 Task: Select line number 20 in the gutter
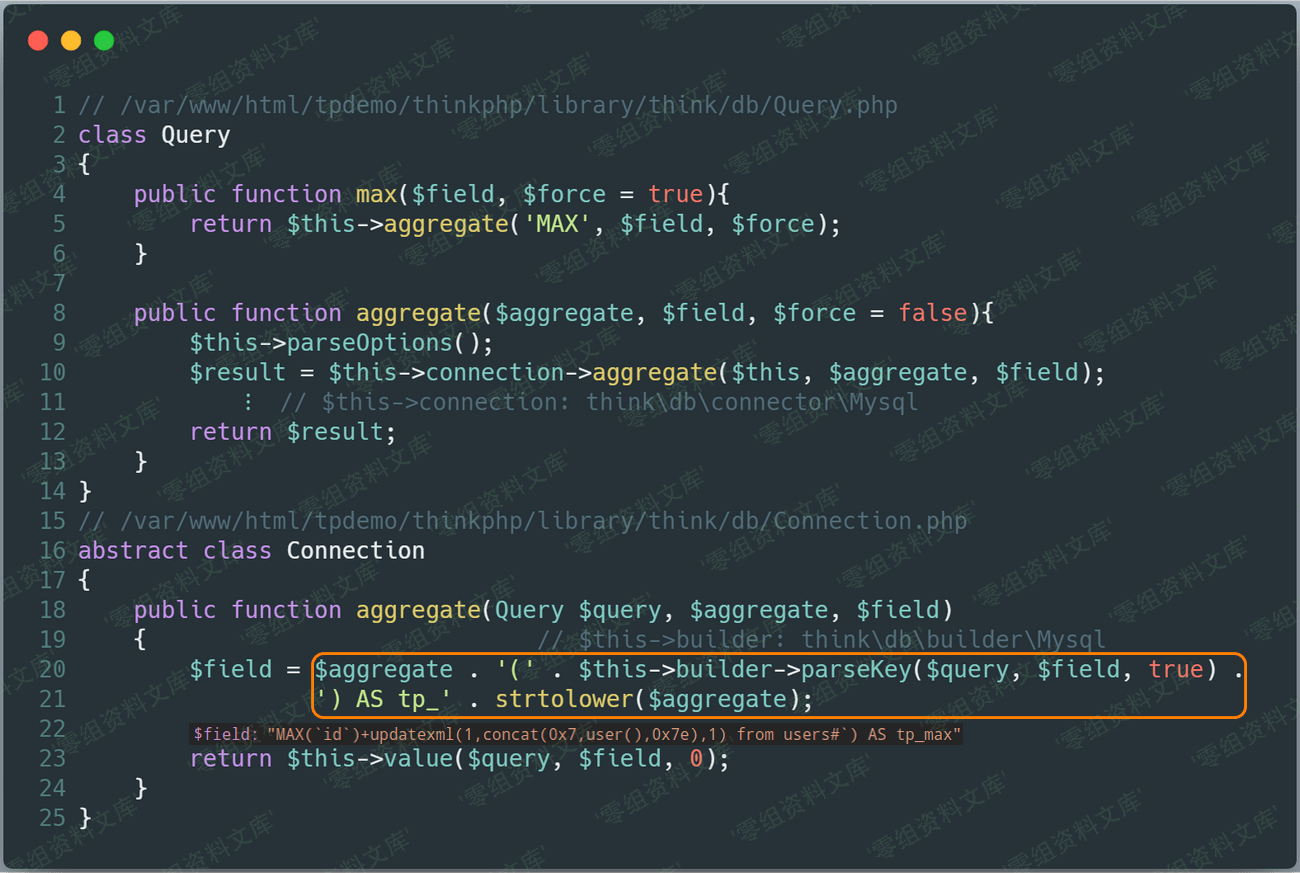tap(52, 669)
